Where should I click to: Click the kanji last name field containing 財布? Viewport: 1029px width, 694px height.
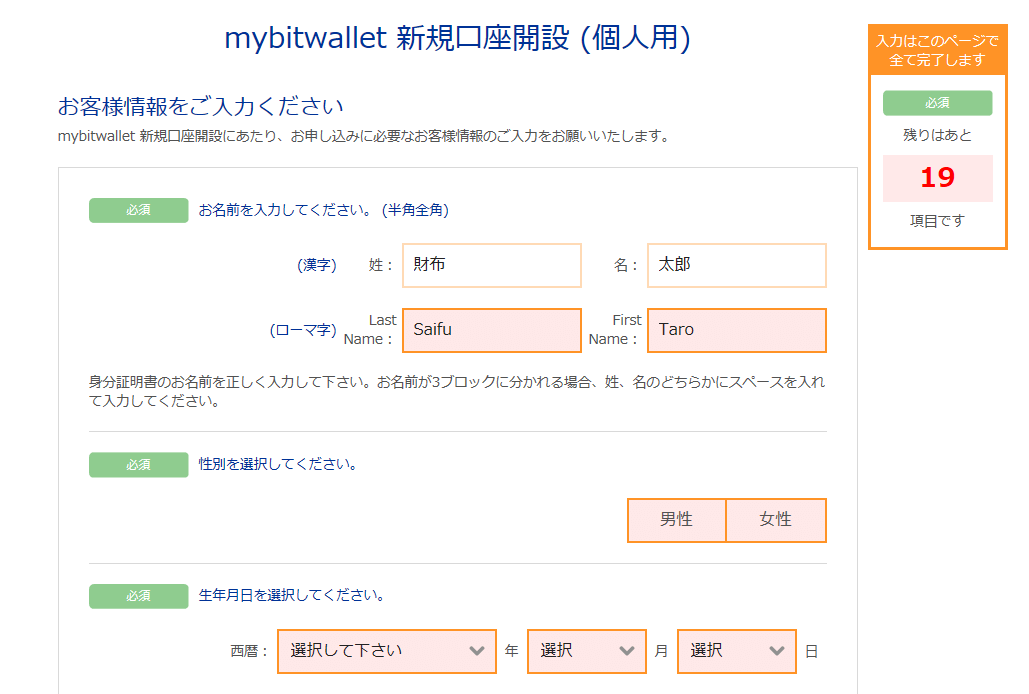[x=492, y=265]
